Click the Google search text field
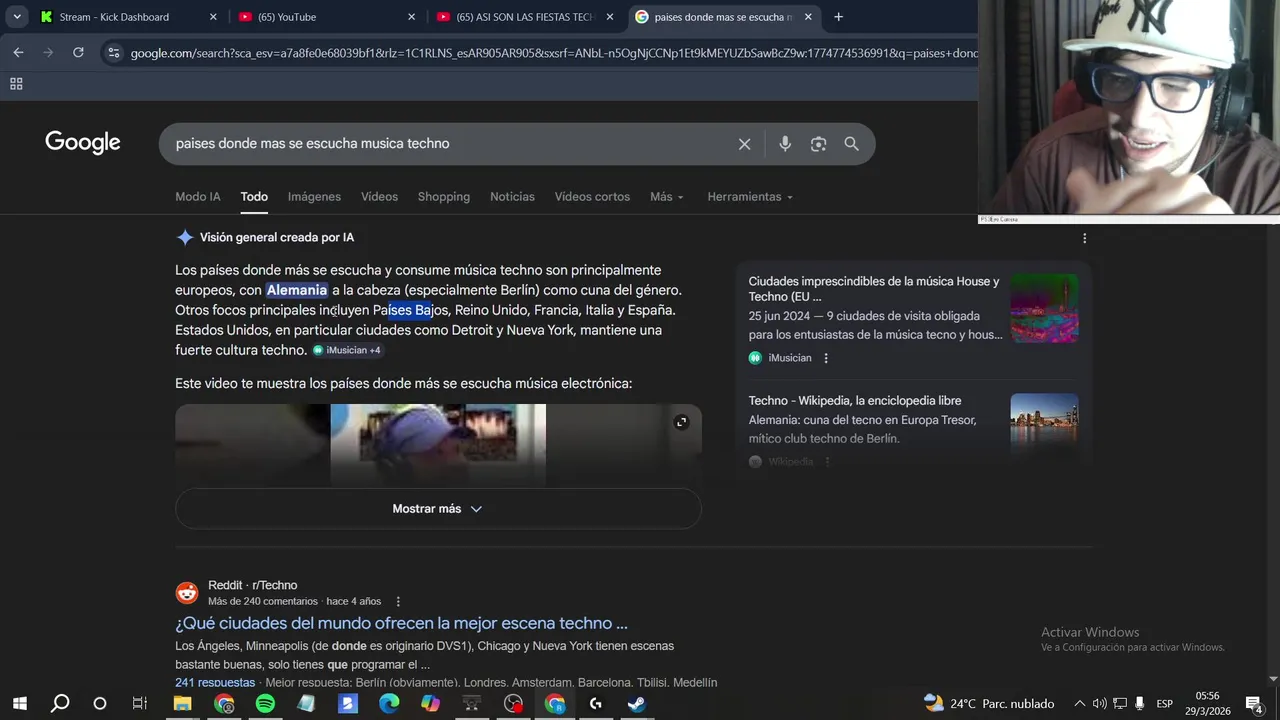The width and height of the screenshot is (1280, 720). tap(450, 144)
